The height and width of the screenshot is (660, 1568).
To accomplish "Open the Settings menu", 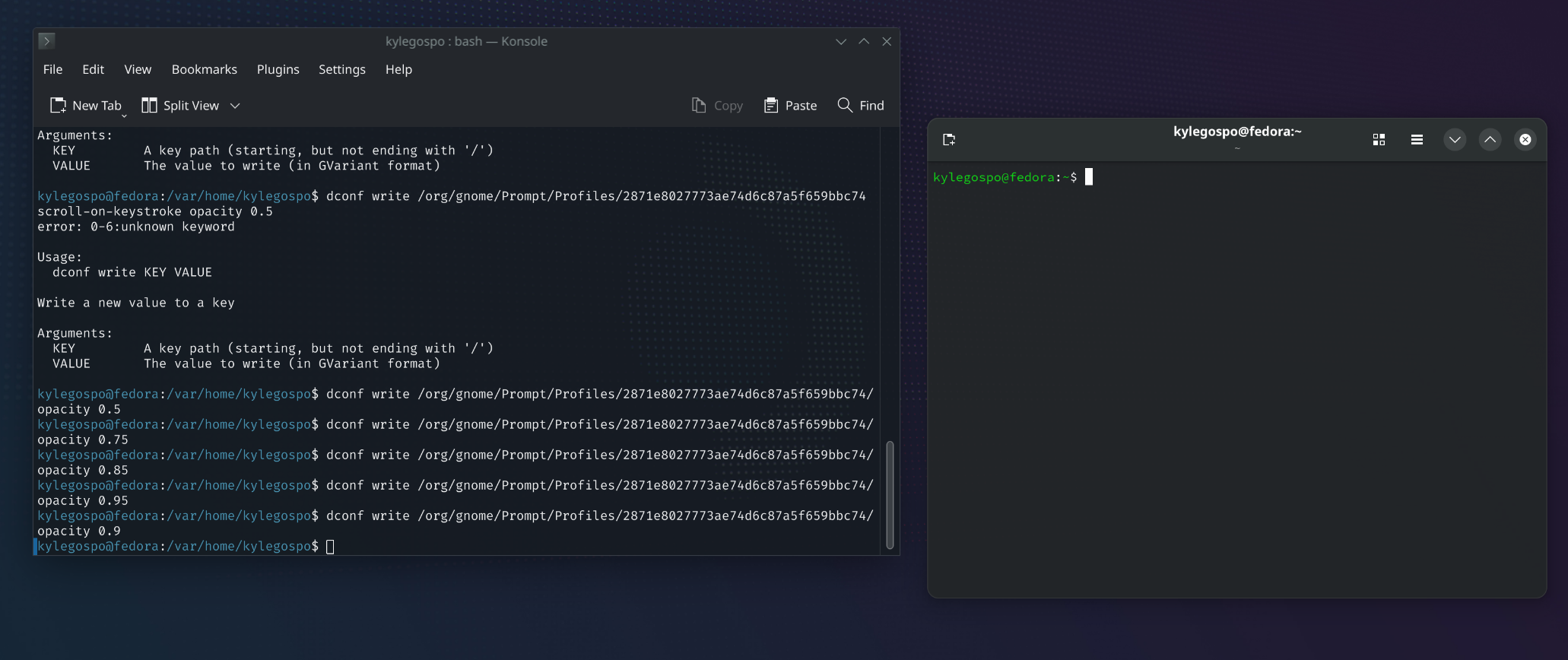I will point(341,69).
